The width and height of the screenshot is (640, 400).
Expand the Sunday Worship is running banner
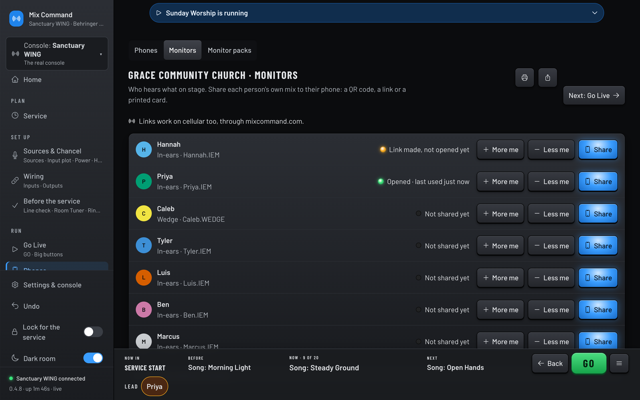(376, 13)
